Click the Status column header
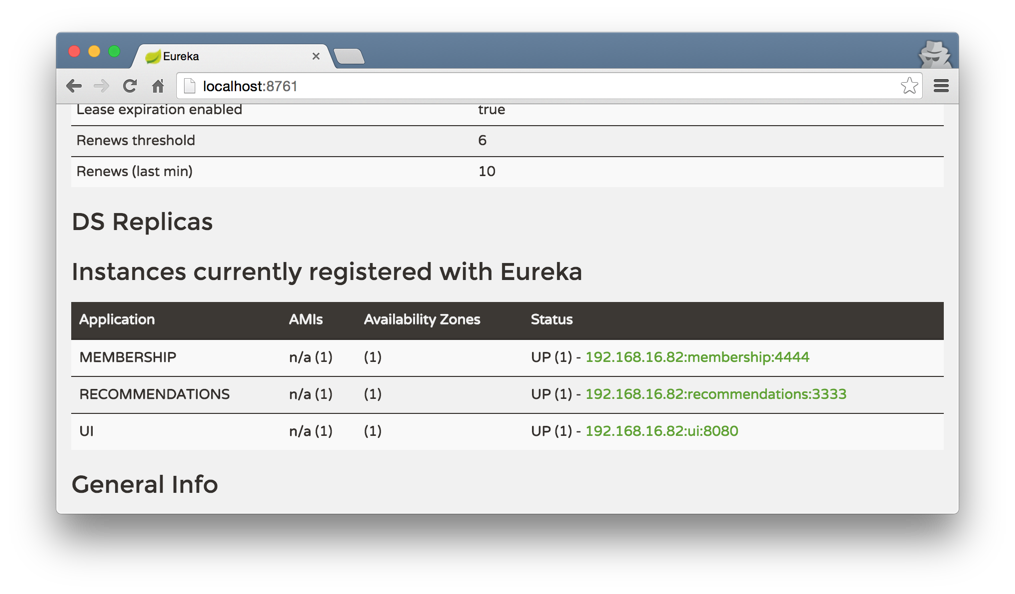 [552, 320]
